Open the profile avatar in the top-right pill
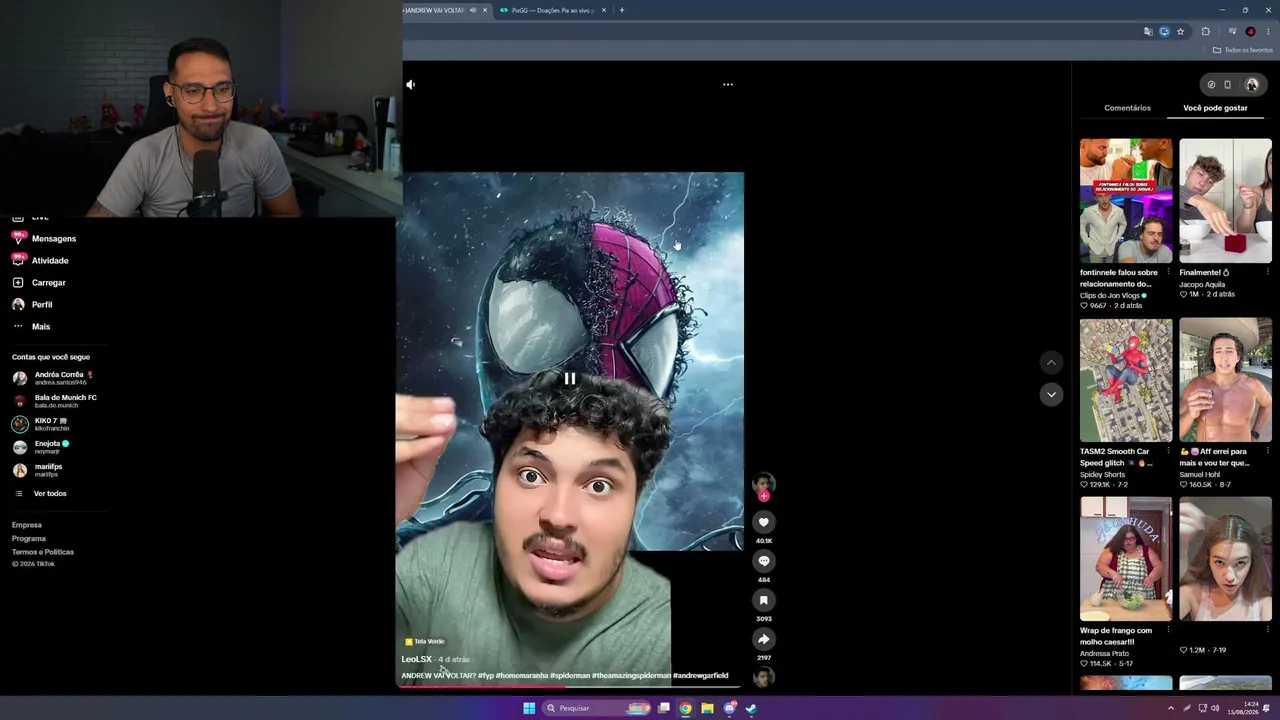Image resolution: width=1280 pixels, height=720 pixels. [1252, 85]
